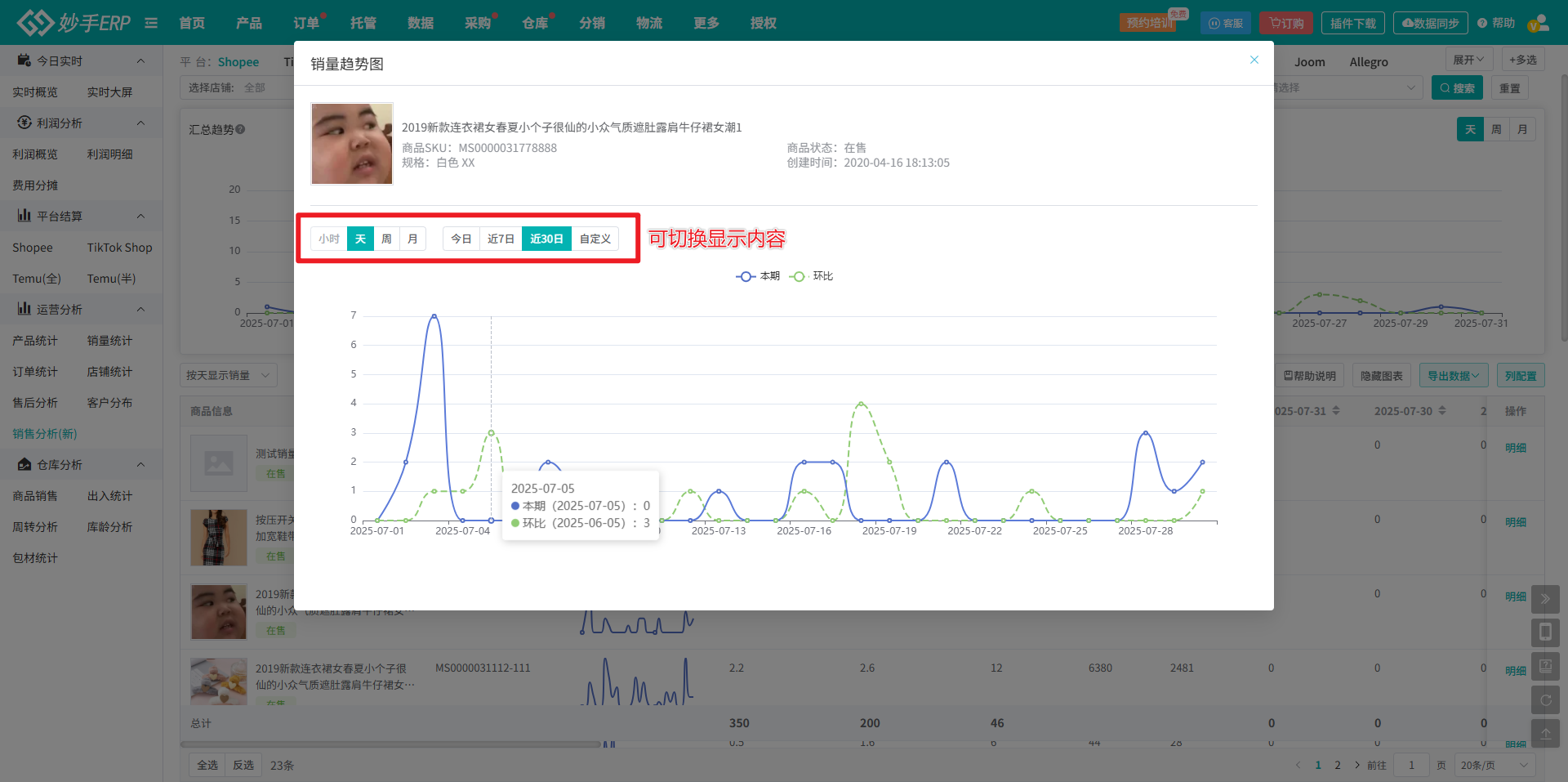1568x782 pixels.
Task: Open the 展开 dropdown at top right
Action: click(x=1469, y=60)
